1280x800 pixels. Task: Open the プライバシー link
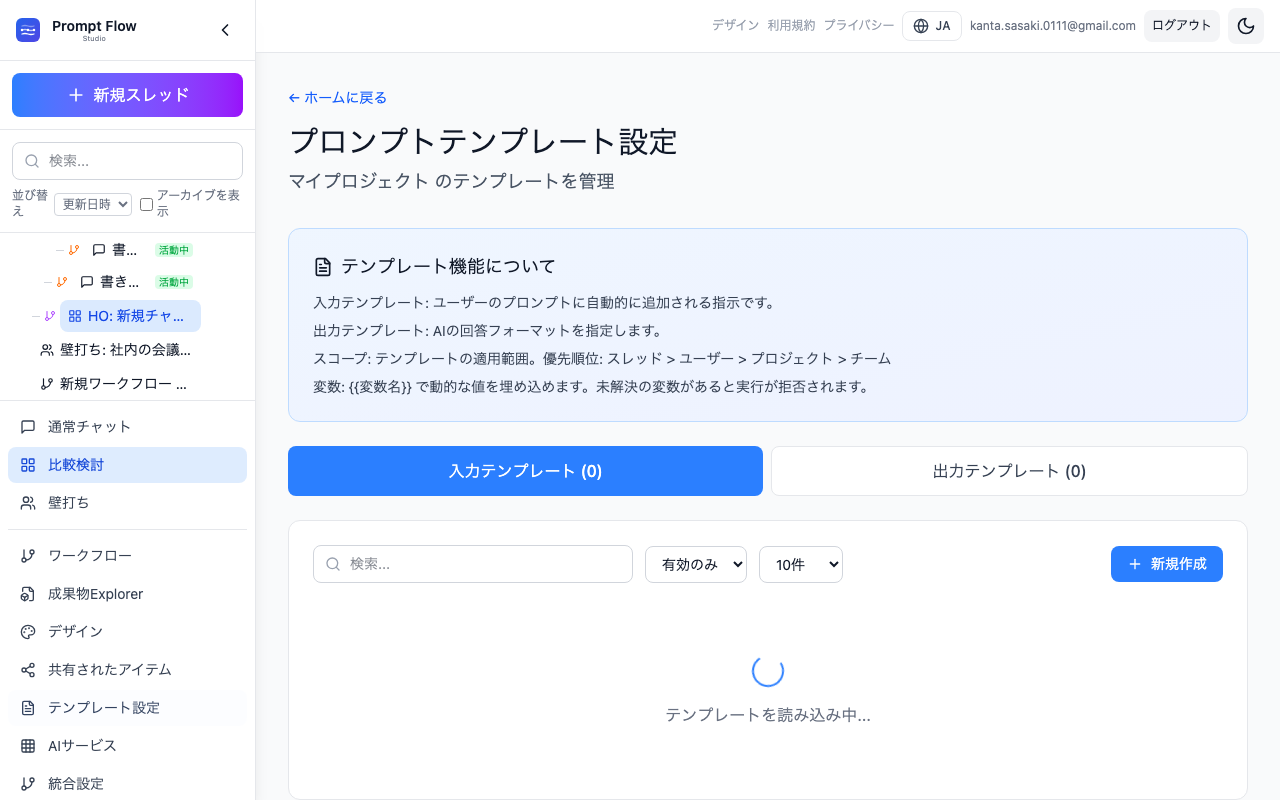(x=859, y=26)
